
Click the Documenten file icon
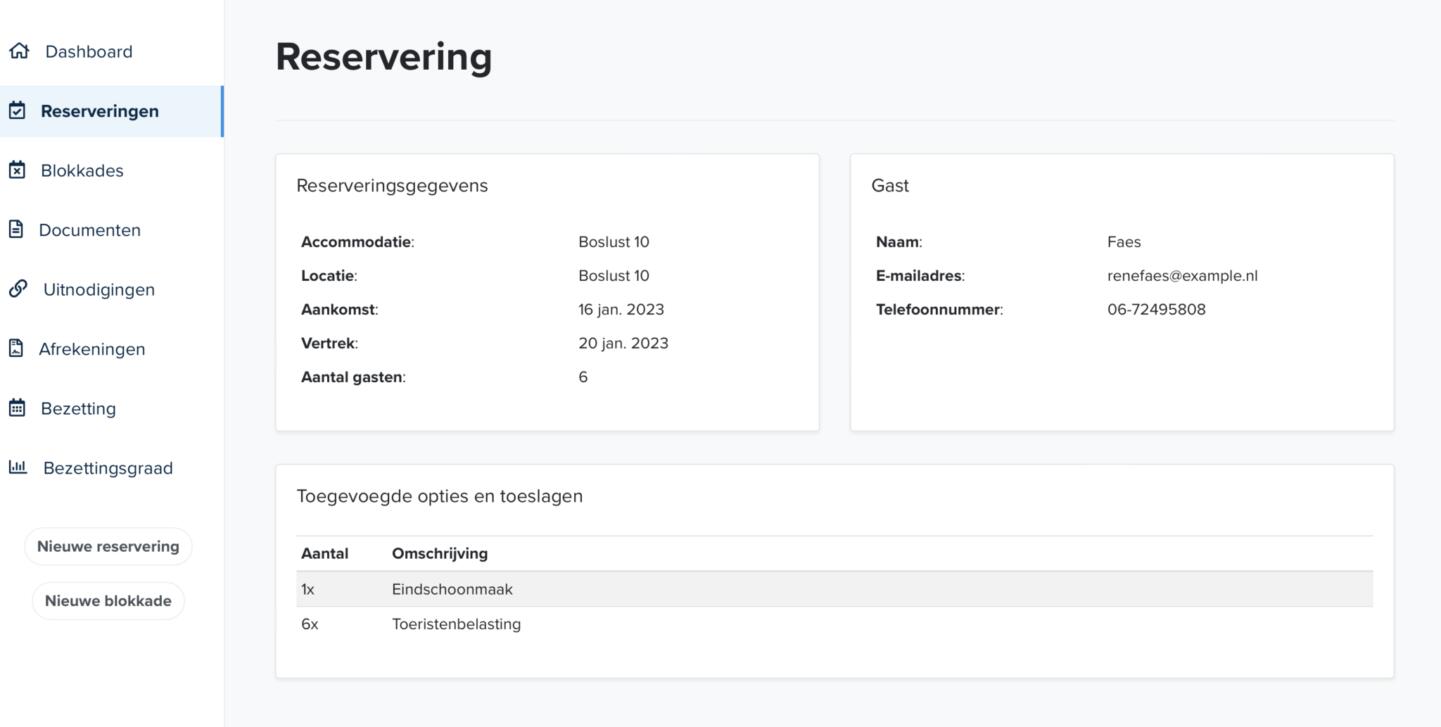click(16, 229)
